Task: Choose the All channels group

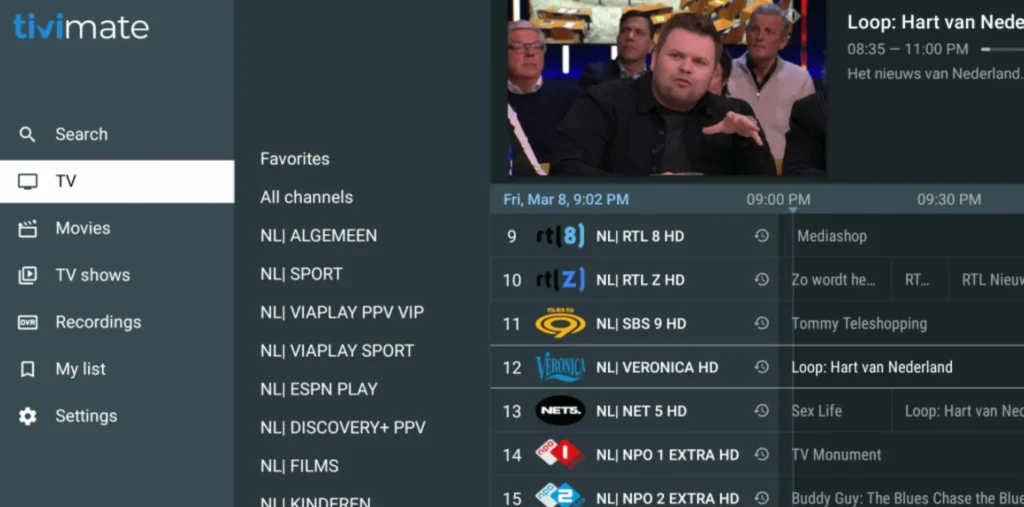Action: (x=306, y=197)
